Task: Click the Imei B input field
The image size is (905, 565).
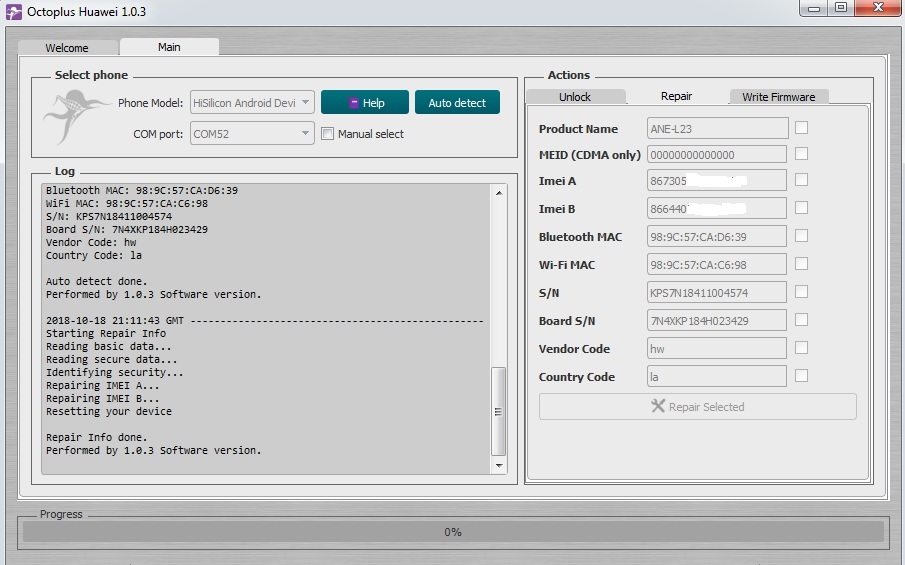Action: 716,208
